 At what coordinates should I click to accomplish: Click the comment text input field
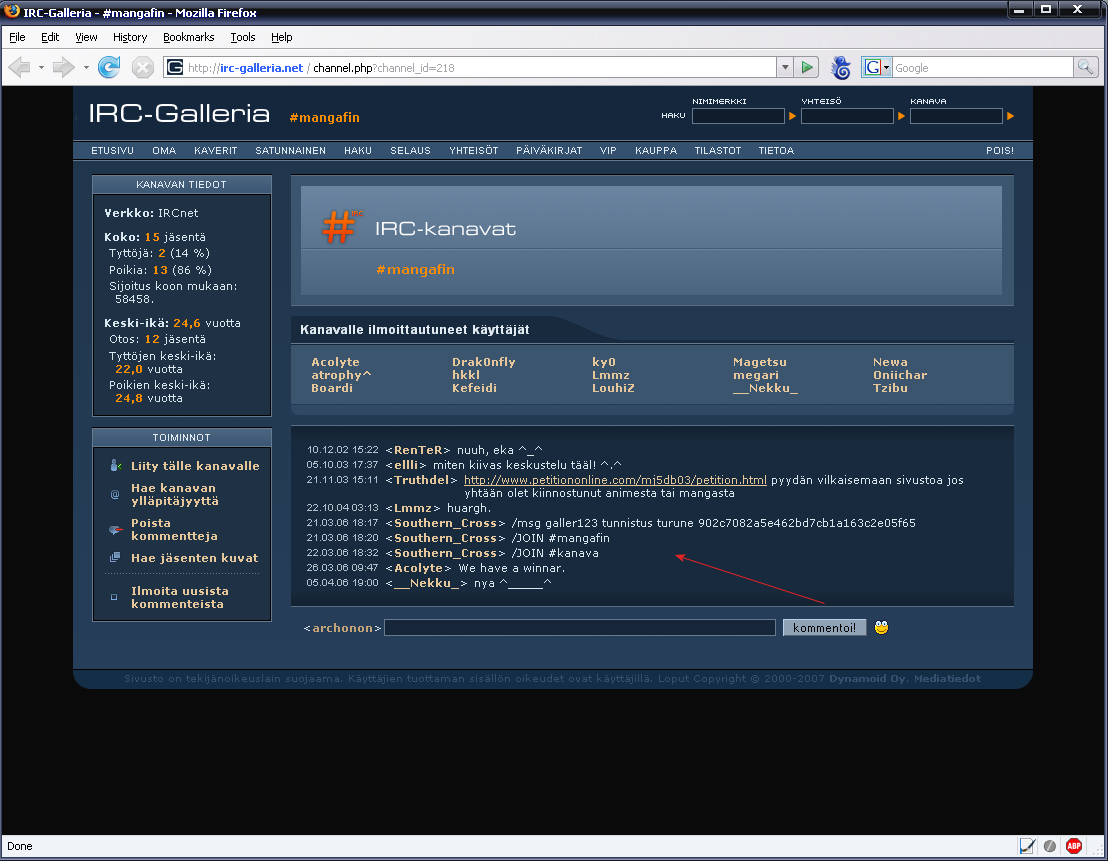click(579, 628)
